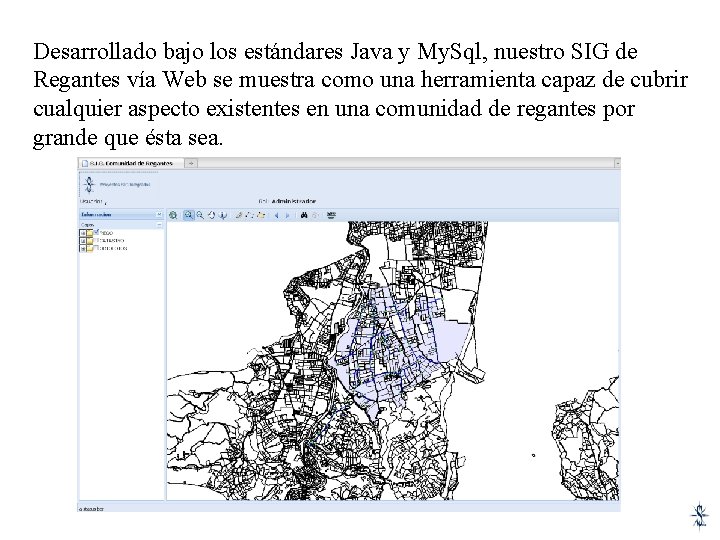The width and height of the screenshot is (720, 540).
Task: Click the second layer folder icon
Action: (90, 241)
